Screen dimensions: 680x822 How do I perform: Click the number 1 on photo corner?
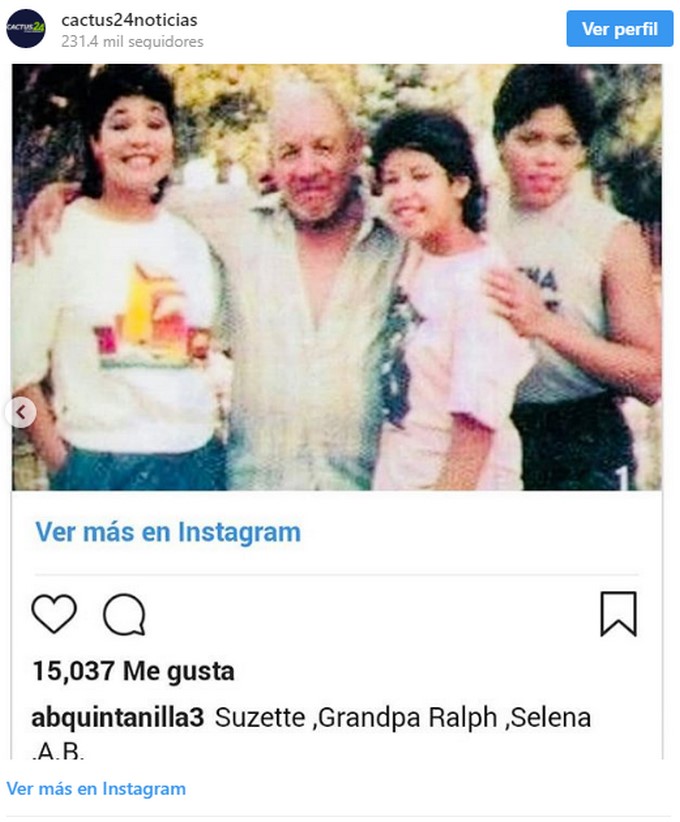click(622, 478)
